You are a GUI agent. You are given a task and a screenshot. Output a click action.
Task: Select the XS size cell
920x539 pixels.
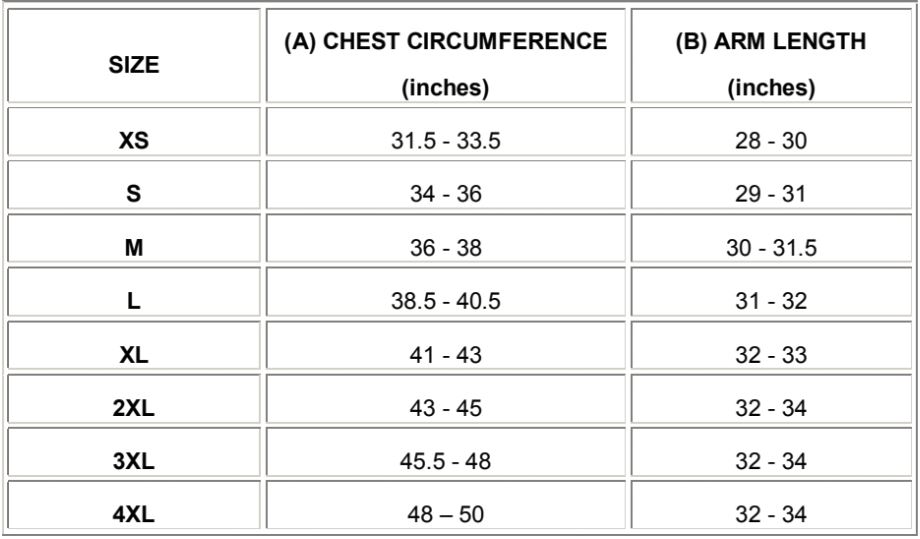tap(134, 141)
